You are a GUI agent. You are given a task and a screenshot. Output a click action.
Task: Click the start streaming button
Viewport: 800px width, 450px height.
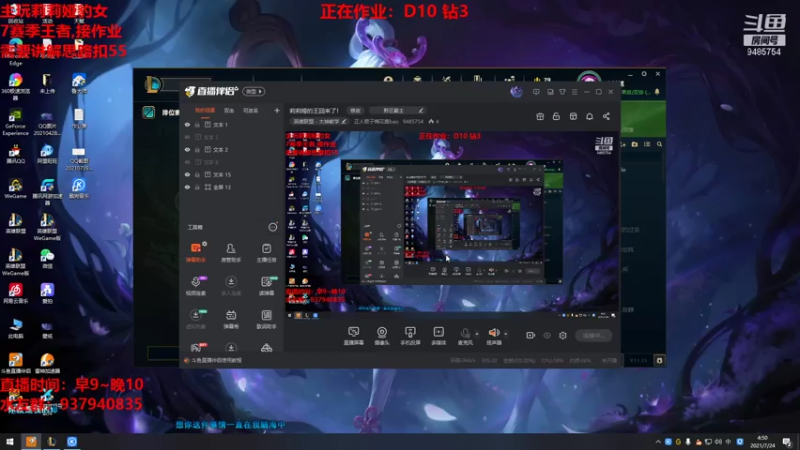(593, 335)
